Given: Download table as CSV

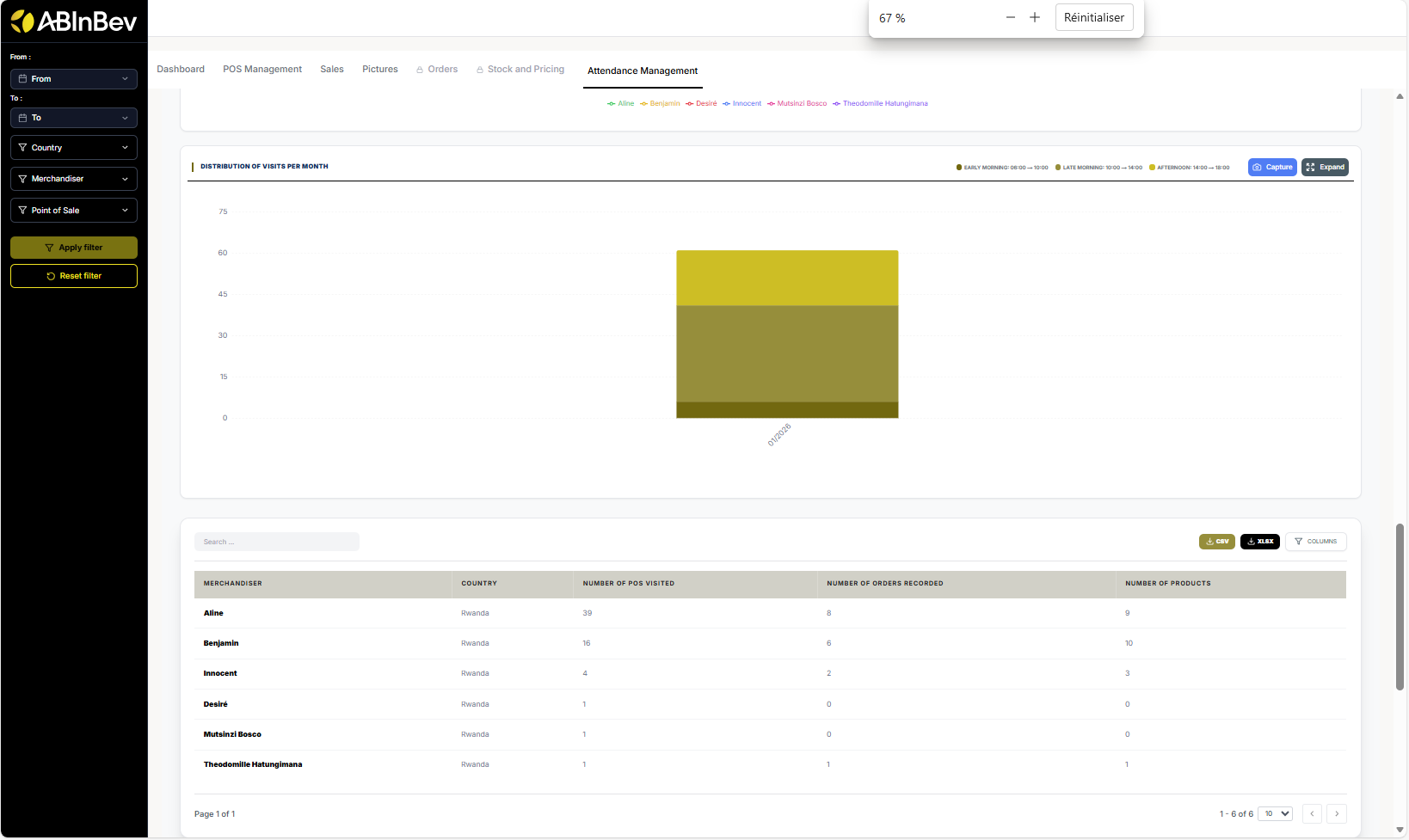Looking at the screenshot, I should (1216, 542).
